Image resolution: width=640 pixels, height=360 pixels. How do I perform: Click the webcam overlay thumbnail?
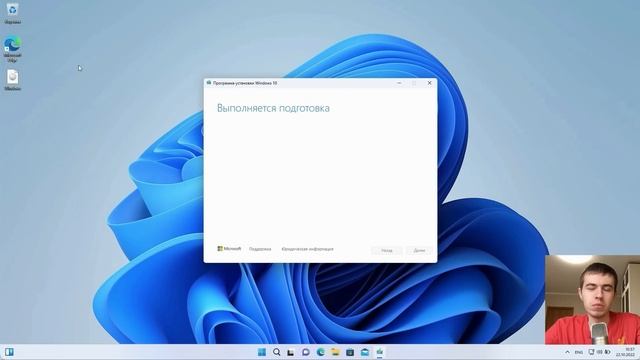[592, 300]
